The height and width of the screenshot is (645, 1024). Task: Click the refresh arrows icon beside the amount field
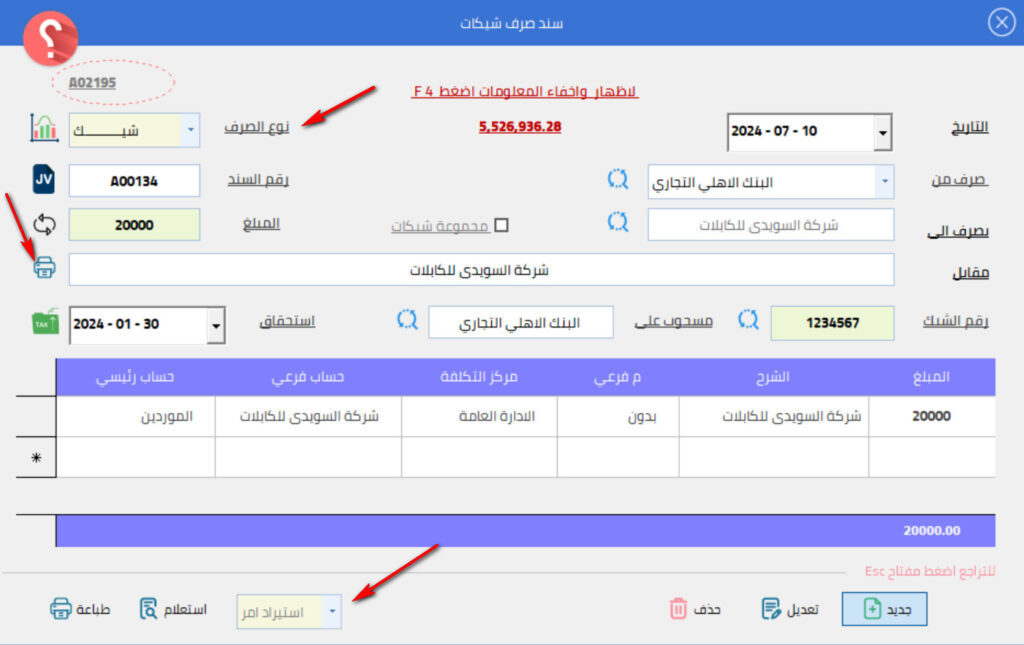click(x=44, y=224)
